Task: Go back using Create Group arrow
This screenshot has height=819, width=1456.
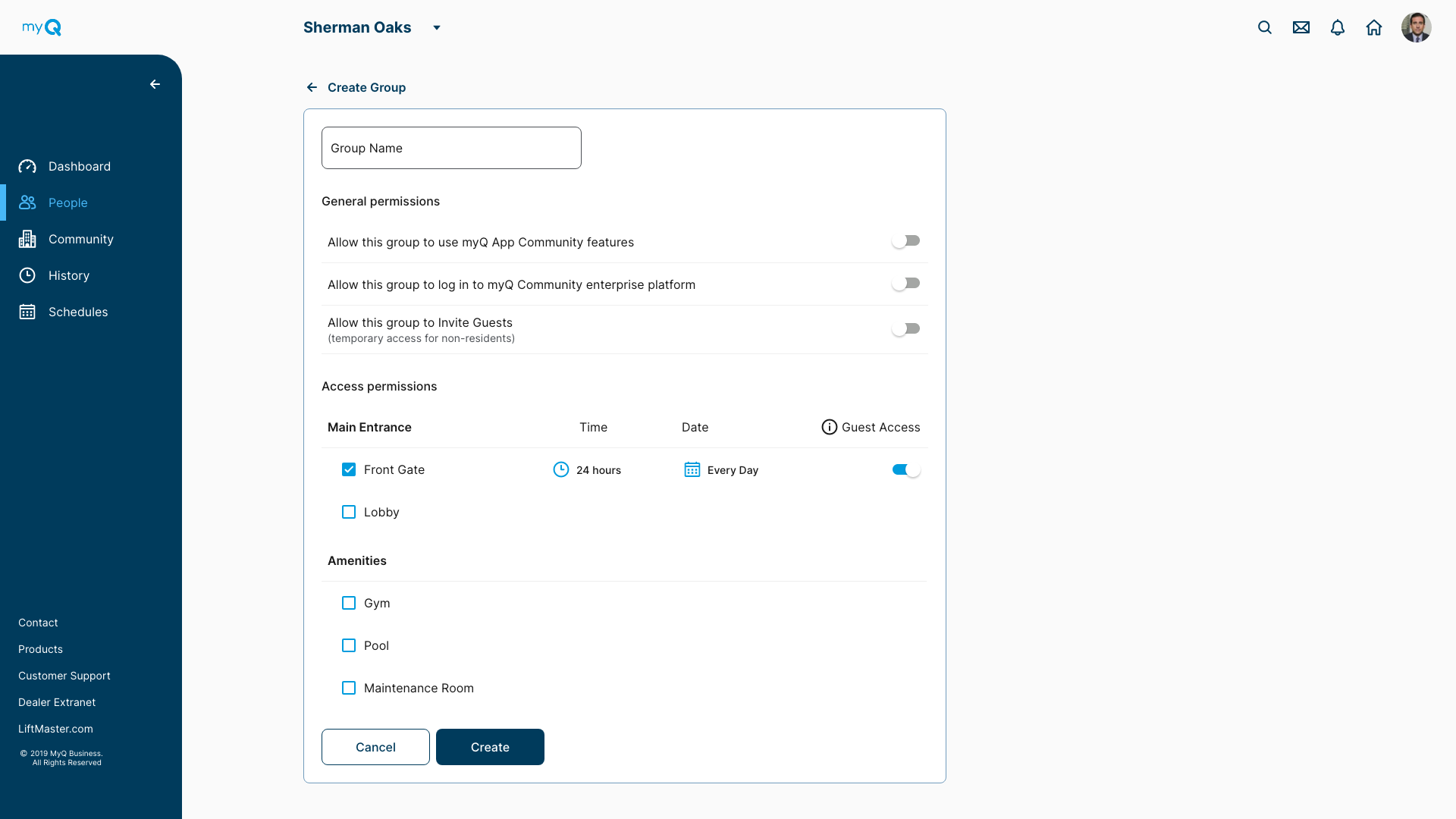Action: point(312,87)
